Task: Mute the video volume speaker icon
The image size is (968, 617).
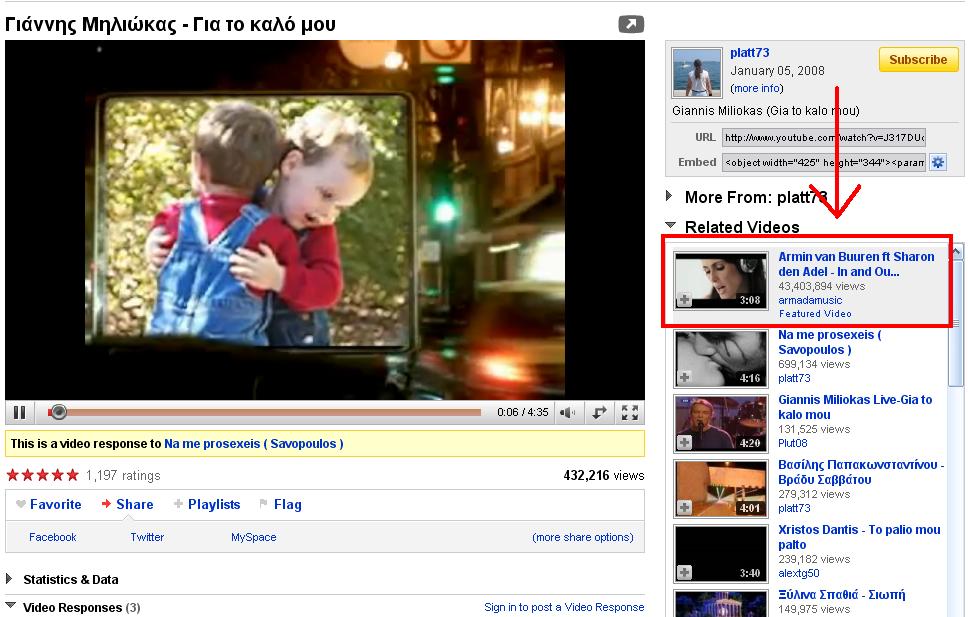Action: coord(567,413)
